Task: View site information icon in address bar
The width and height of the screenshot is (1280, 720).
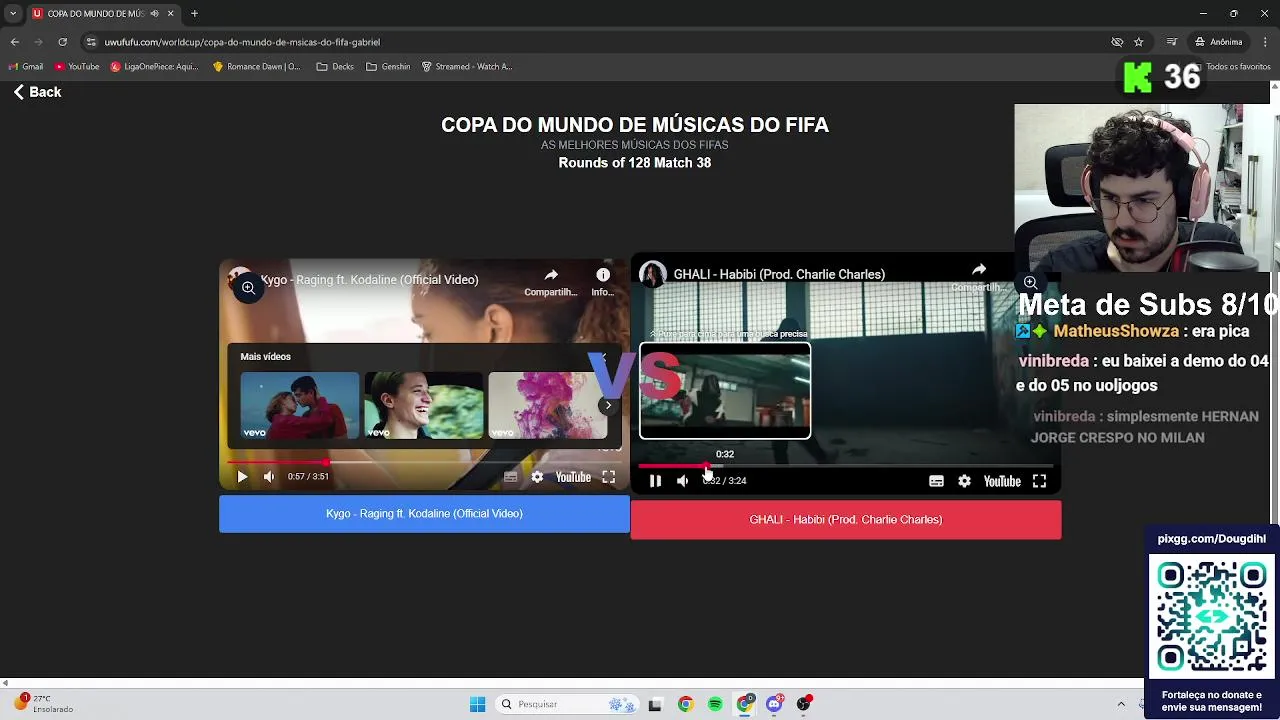Action: [92, 42]
